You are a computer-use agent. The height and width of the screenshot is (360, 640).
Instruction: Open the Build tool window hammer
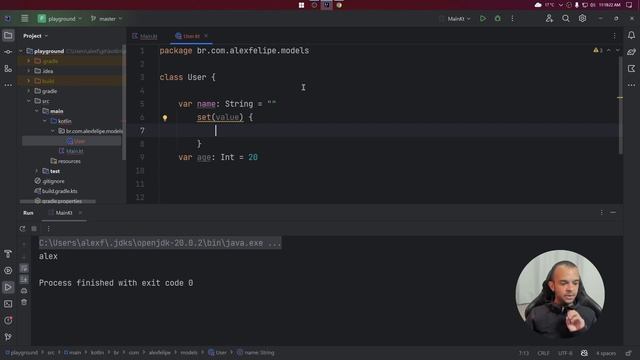tap(8, 254)
